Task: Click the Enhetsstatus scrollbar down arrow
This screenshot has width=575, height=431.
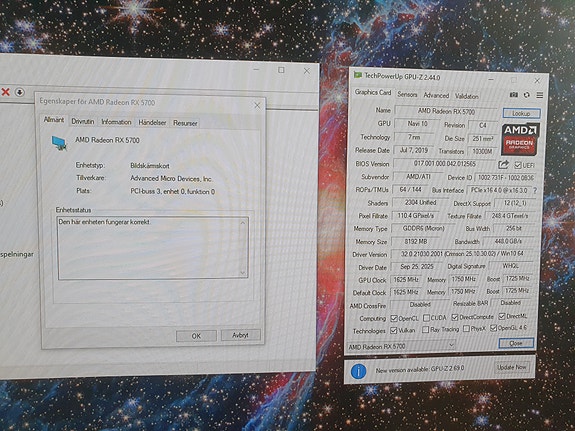Action: [242, 273]
